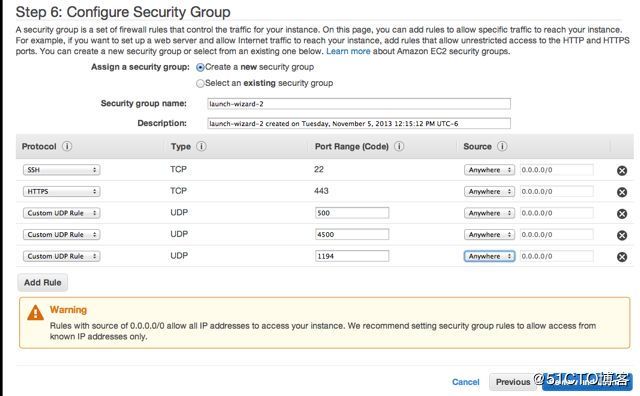Edit the port range field showing 500
This screenshot has width=640, height=396.
tap(352, 213)
